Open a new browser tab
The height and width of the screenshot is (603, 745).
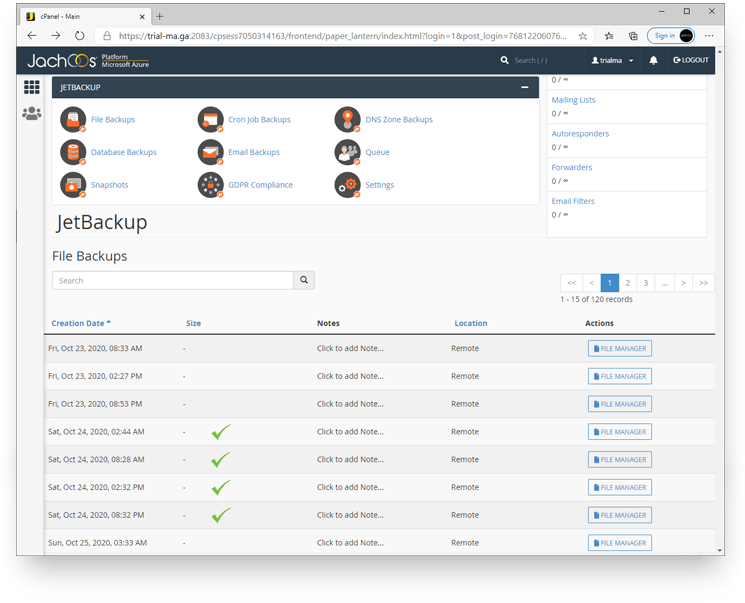pos(160,16)
